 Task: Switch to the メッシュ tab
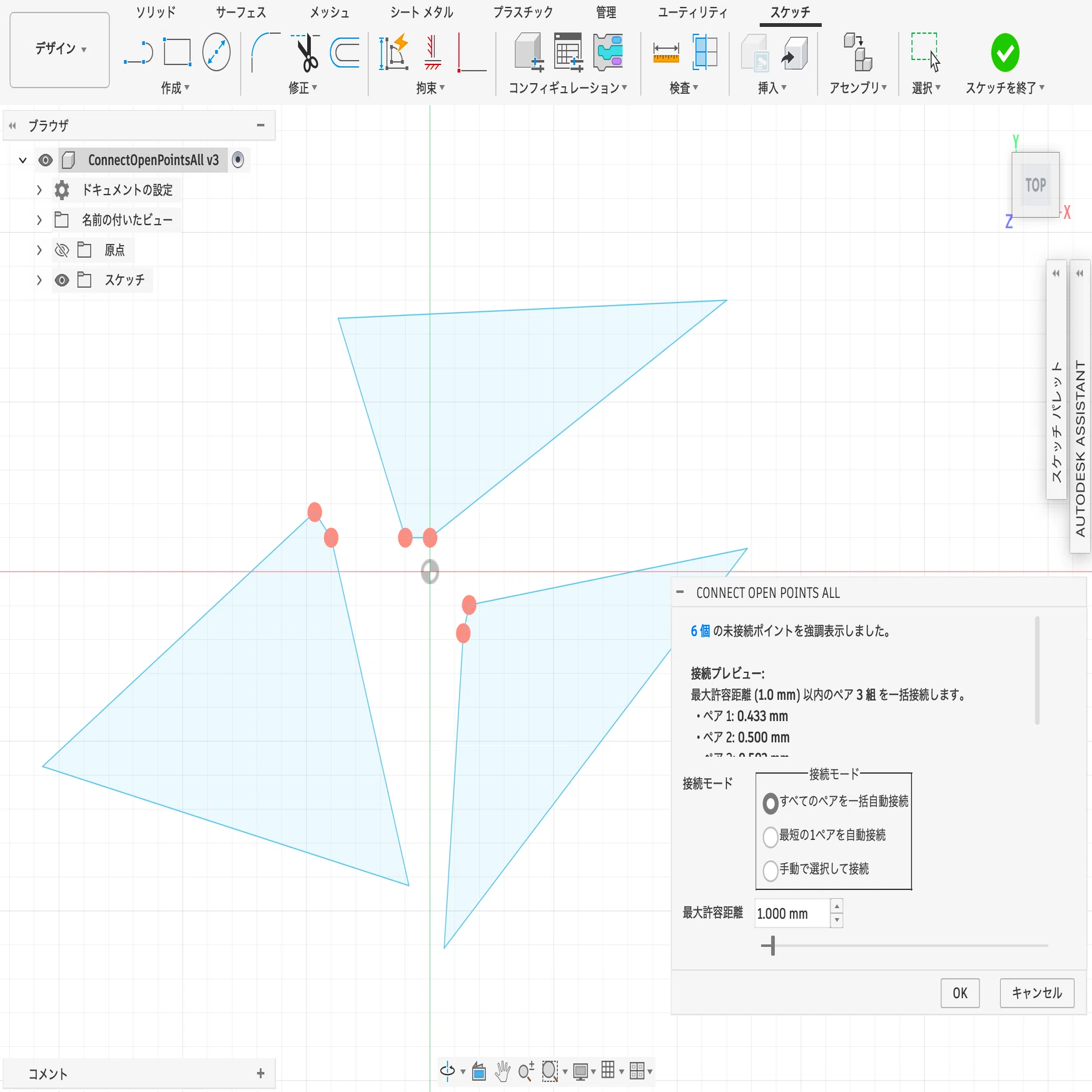coord(329,13)
